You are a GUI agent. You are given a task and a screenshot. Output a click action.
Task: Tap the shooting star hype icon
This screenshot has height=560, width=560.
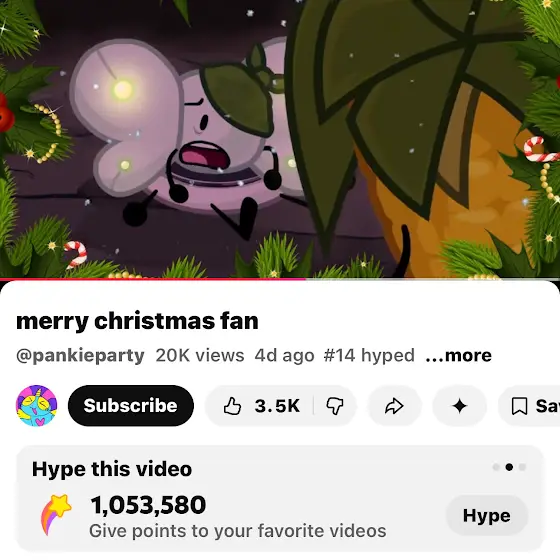click(x=56, y=514)
